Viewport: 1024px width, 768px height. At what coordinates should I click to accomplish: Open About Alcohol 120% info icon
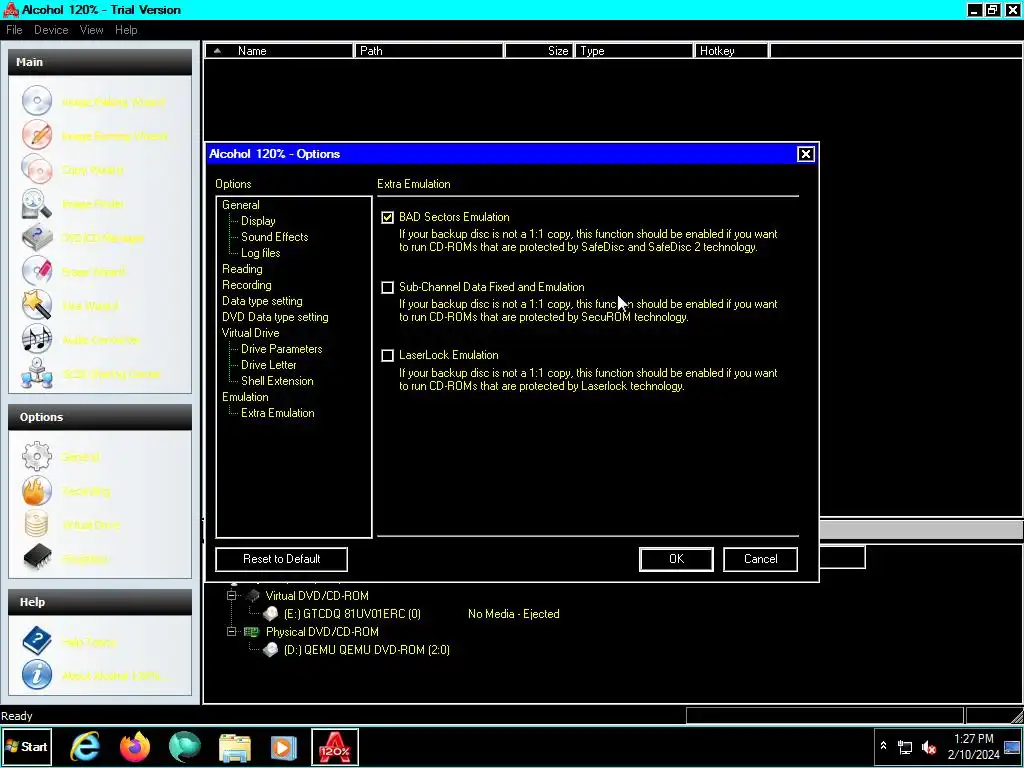37,675
